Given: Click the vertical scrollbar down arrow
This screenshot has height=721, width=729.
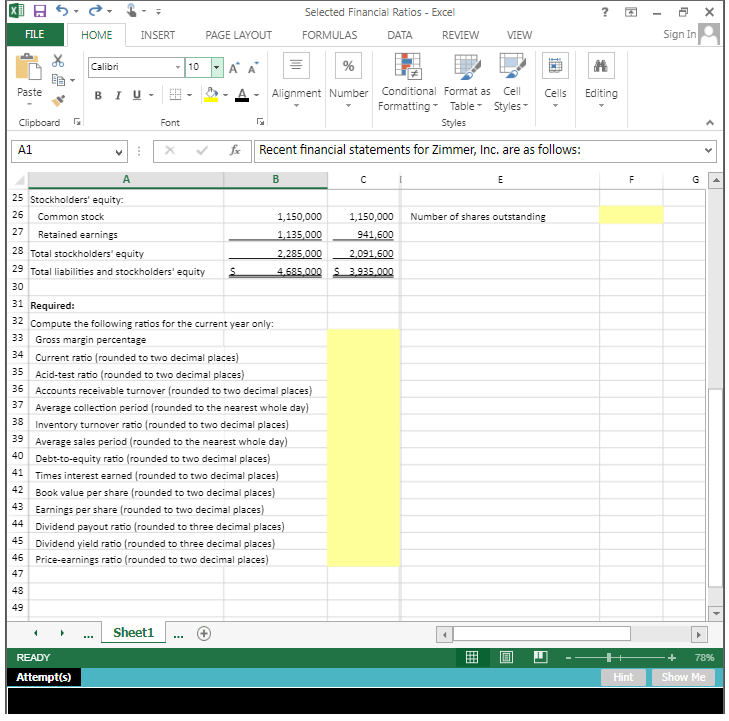Looking at the screenshot, I should [x=716, y=613].
